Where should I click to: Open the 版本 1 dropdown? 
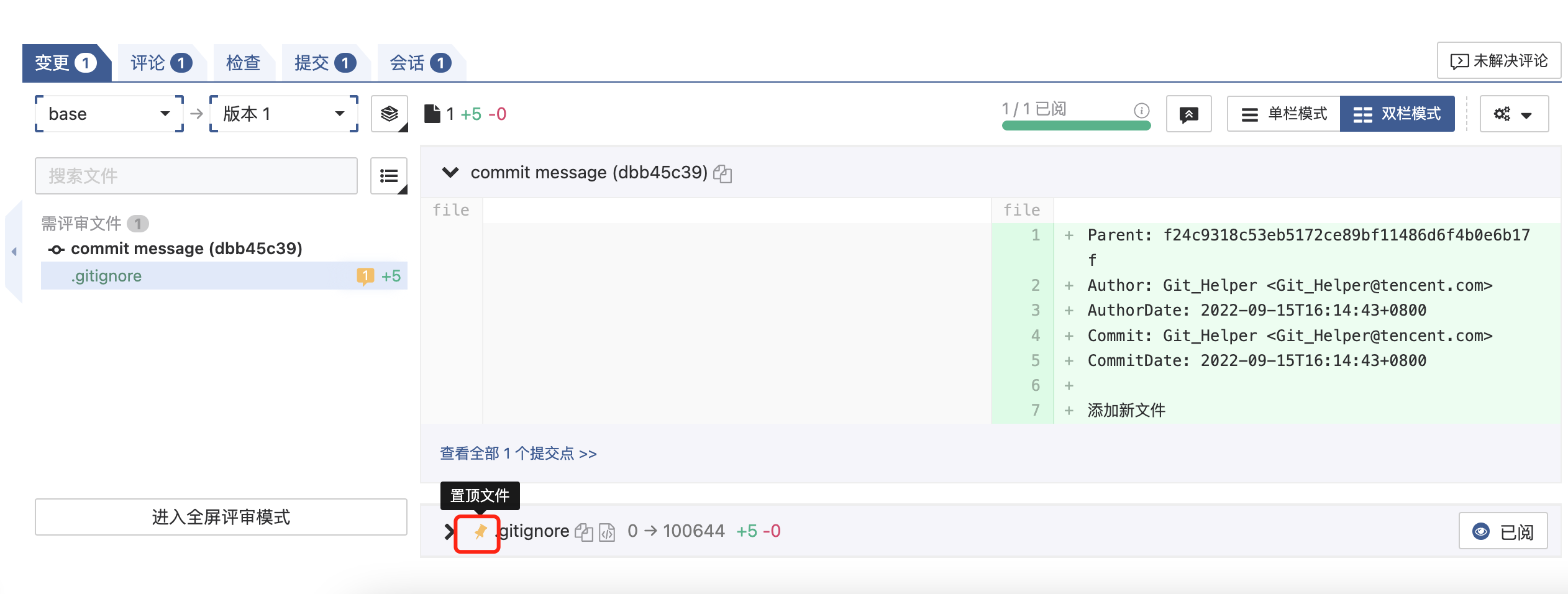pos(284,114)
